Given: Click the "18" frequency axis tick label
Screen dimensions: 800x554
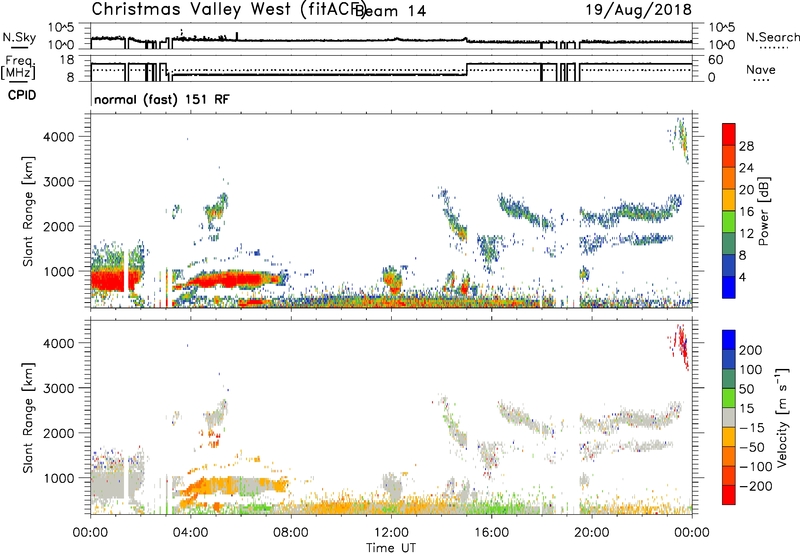Looking at the screenshot, I should [x=67, y=60].
